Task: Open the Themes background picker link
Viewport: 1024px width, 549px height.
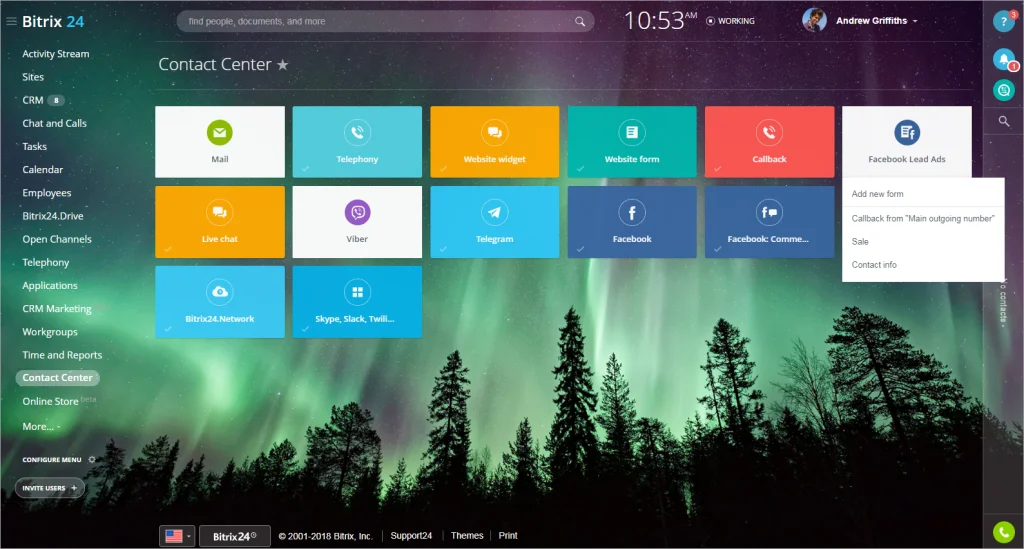Action: click(467, 536)
